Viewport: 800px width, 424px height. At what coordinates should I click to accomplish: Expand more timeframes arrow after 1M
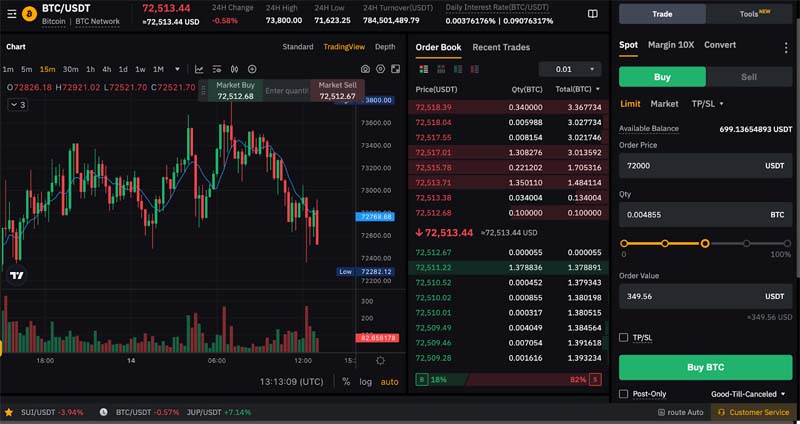point(177,69)
